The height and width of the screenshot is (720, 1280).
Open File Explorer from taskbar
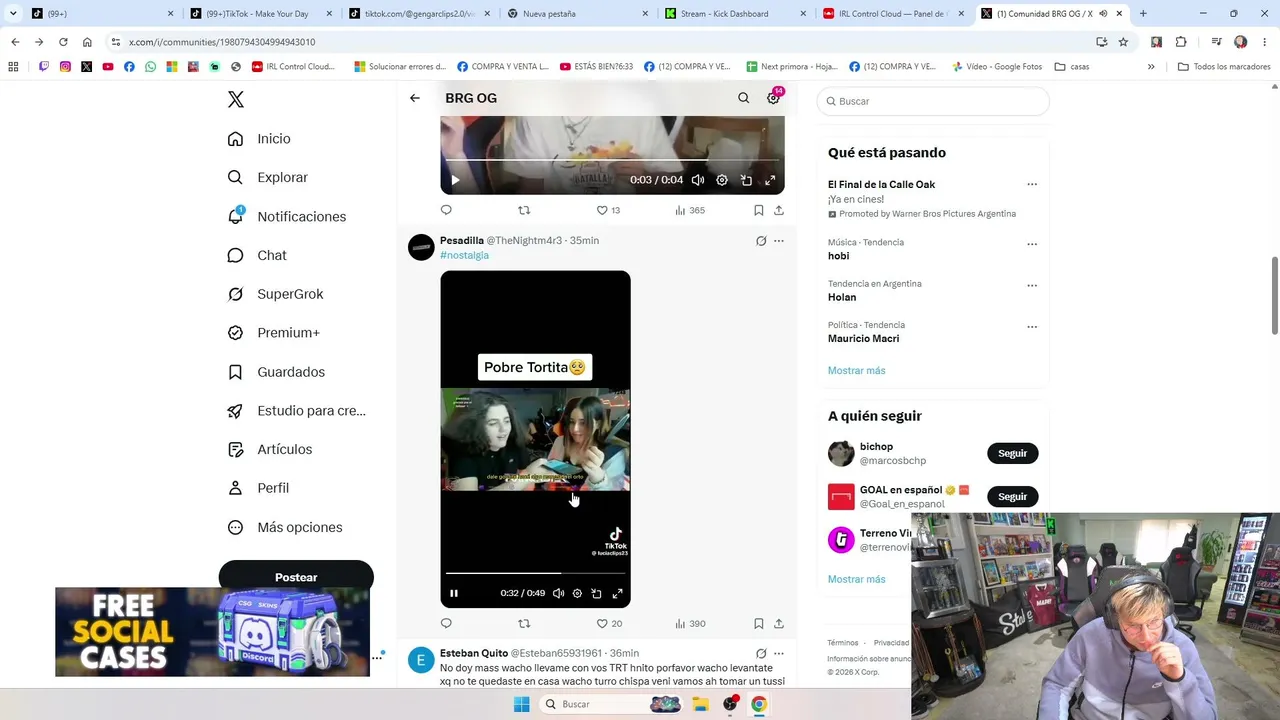coord(700,704)
